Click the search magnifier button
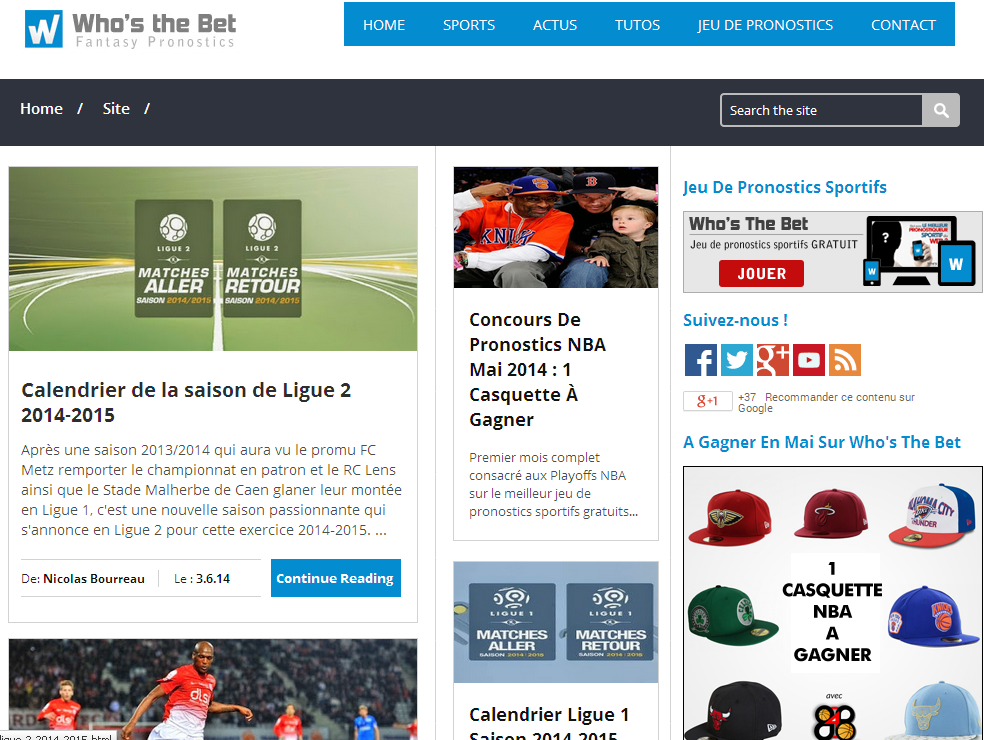 click(941, 110)
